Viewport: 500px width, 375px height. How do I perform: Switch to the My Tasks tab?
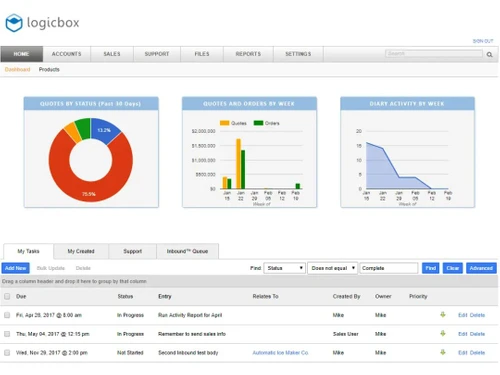click(28, 251)
